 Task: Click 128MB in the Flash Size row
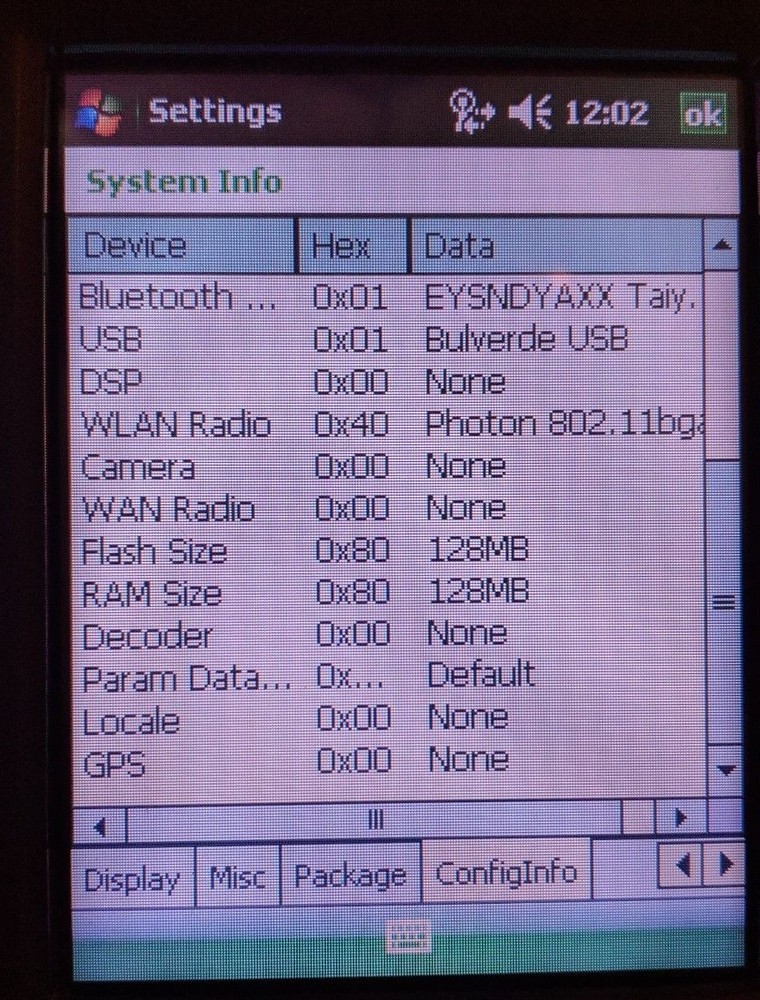(478, 550)
